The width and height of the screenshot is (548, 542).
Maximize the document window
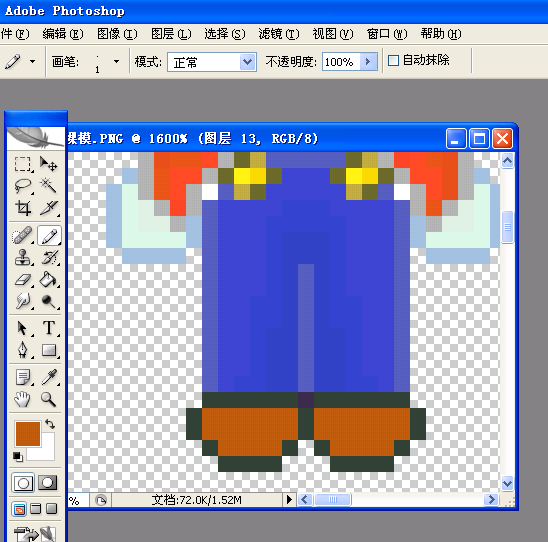click(479, 139)
